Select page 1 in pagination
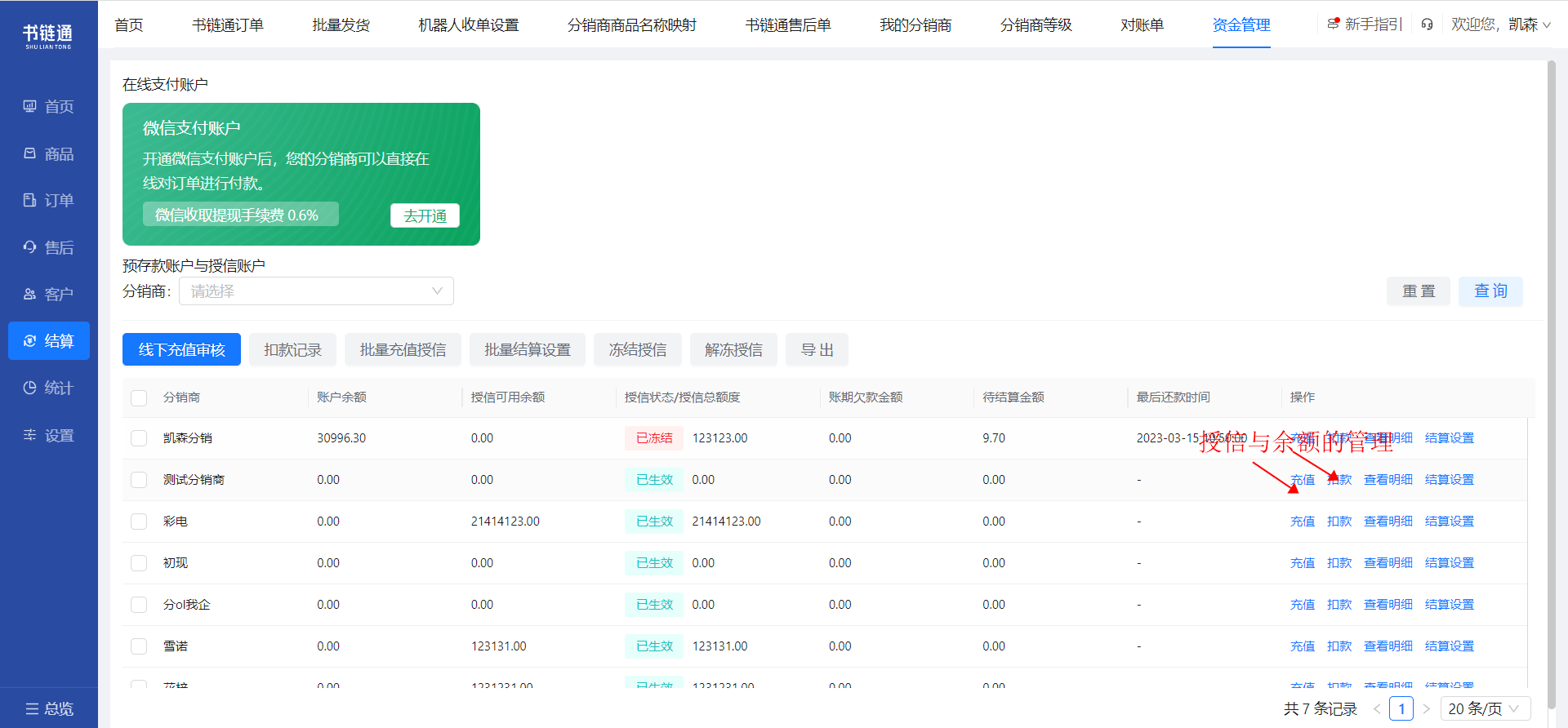Viewport: 1568px width, 728px height. click(x=1401, y=708)
